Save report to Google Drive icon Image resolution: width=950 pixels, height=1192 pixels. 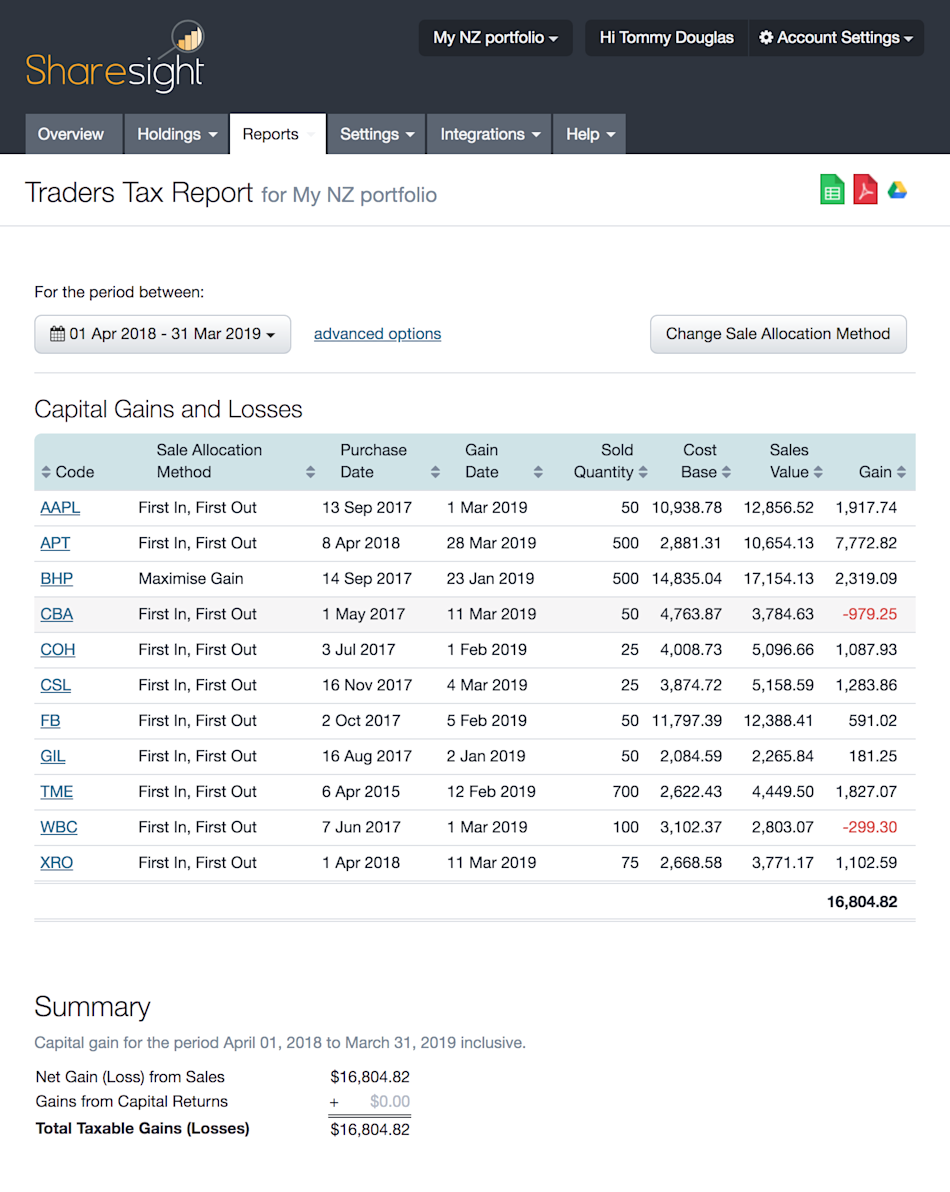tap(898, 190)
